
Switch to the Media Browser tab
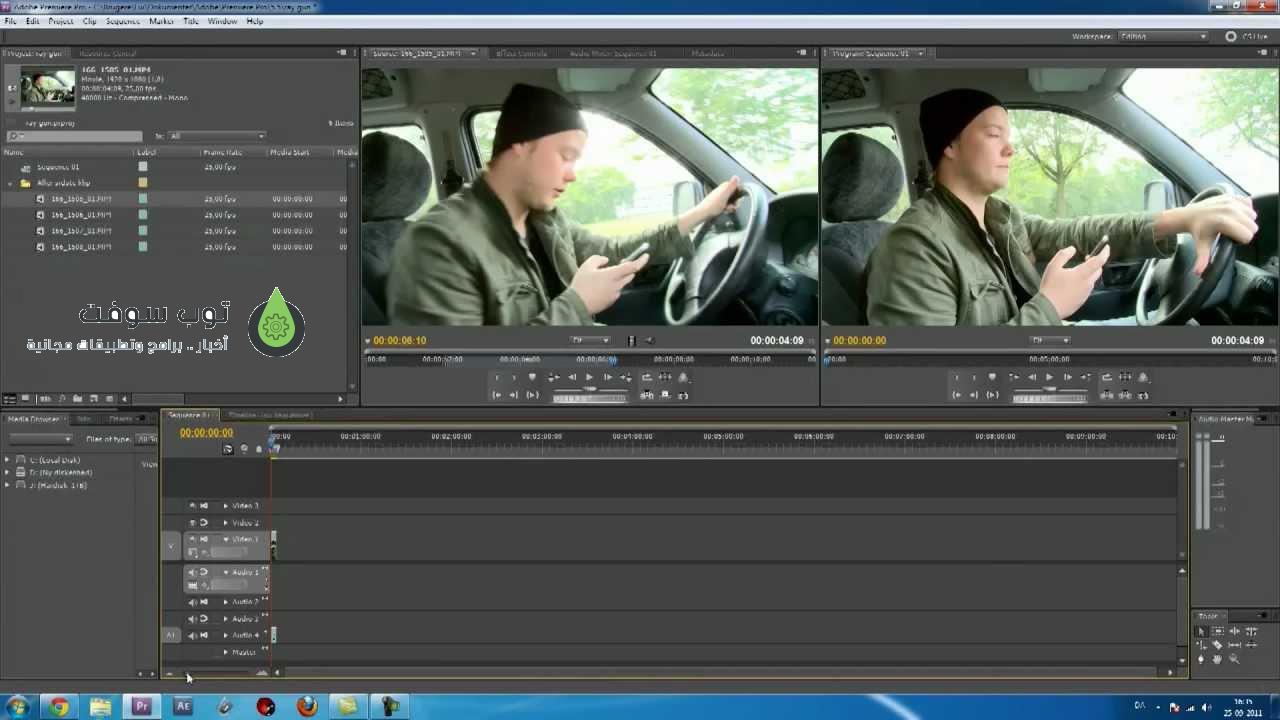[34, 419]
